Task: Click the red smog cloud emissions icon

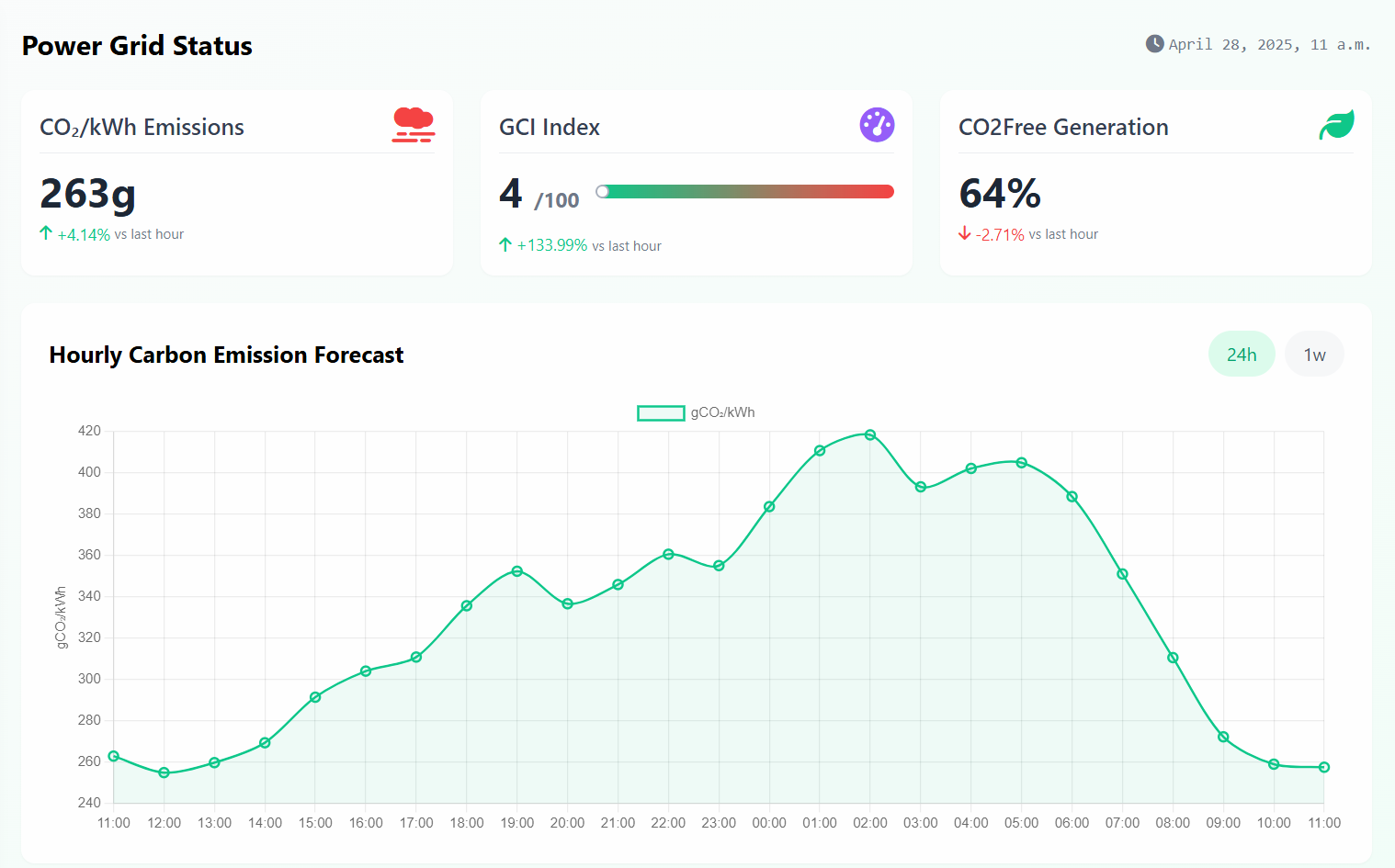Action: (x=414, y=125)
